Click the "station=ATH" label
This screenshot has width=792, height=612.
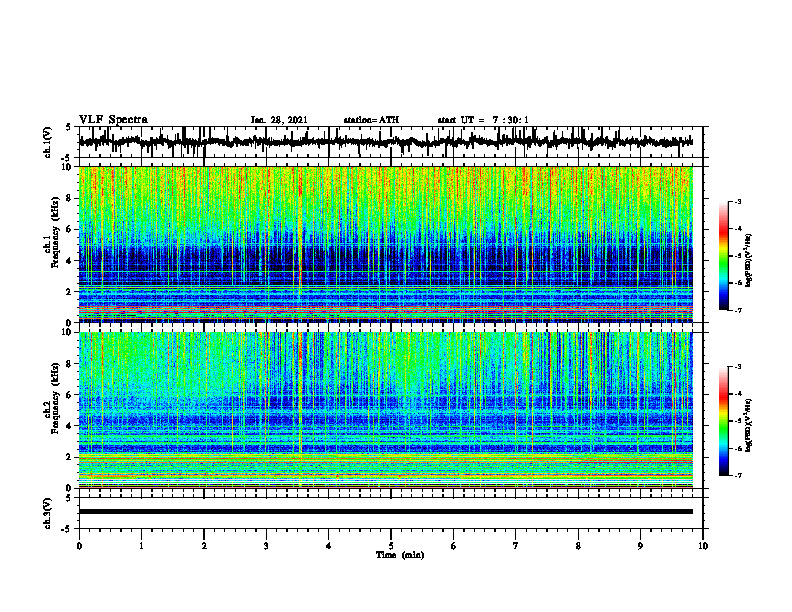click(x=371, y=120)
